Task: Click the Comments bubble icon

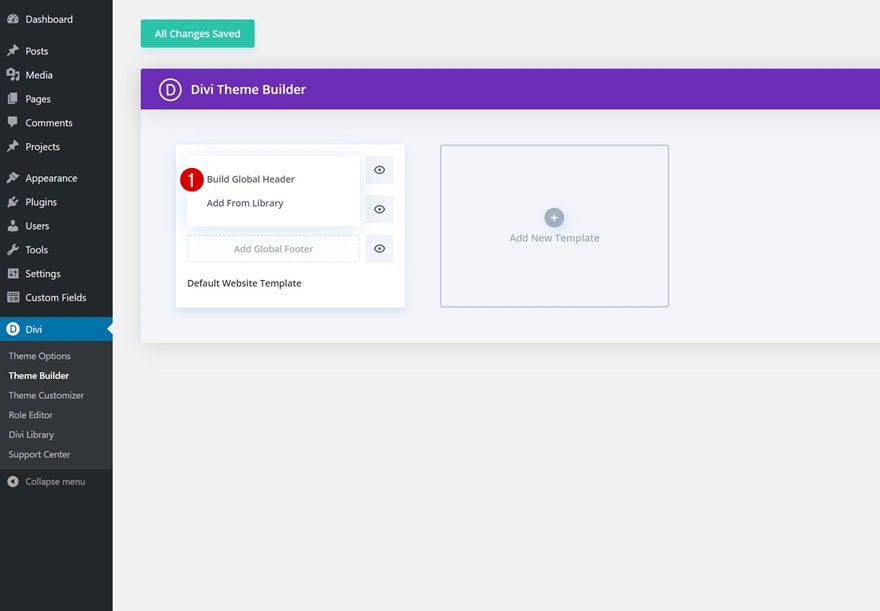Action: 13,122
